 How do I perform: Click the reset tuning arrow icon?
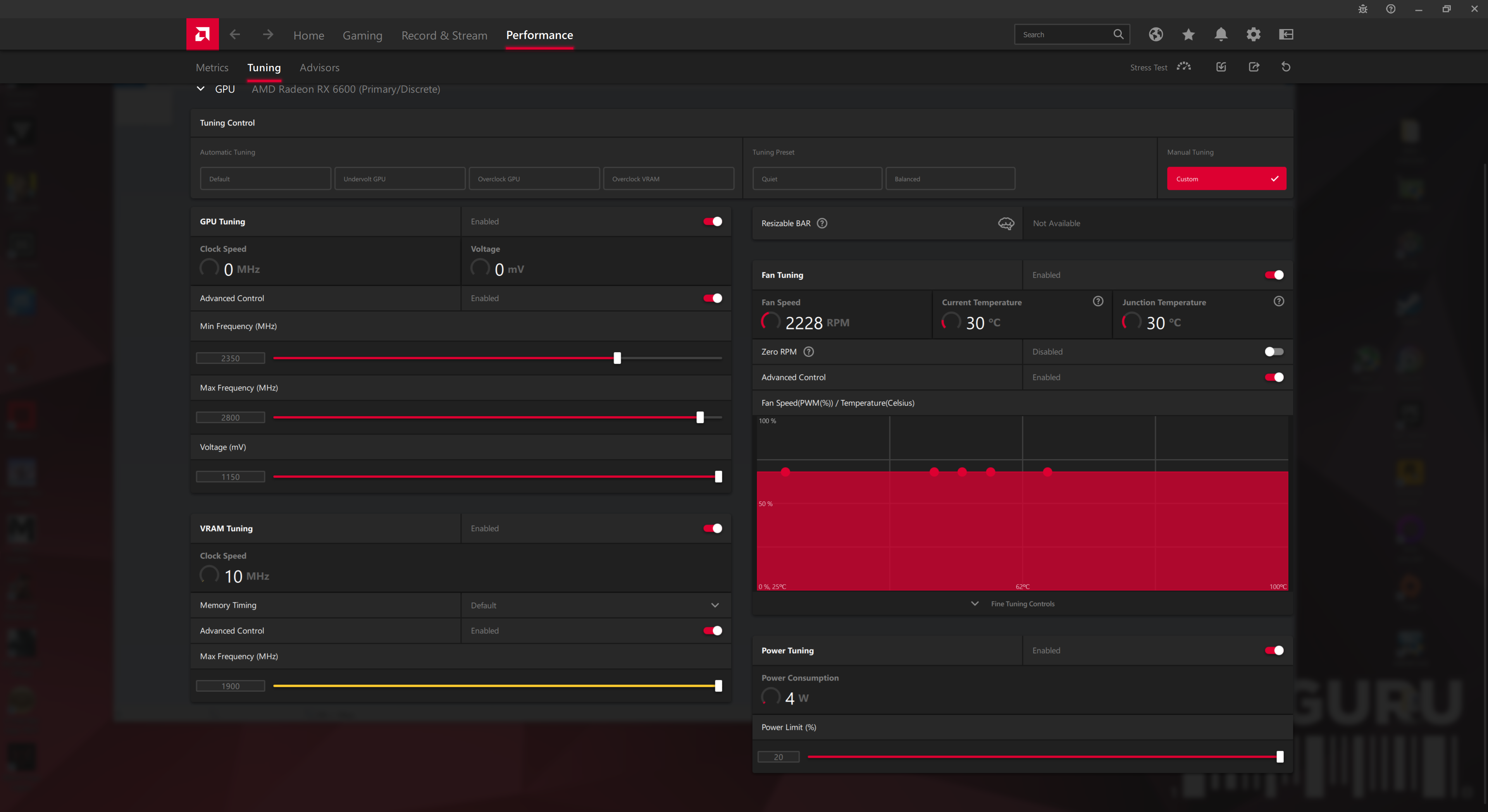coord(1286,67)
